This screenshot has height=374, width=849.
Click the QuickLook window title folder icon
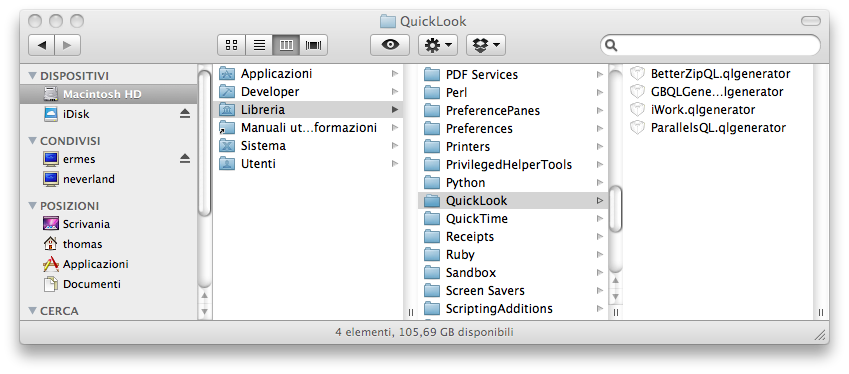point(388,21)
